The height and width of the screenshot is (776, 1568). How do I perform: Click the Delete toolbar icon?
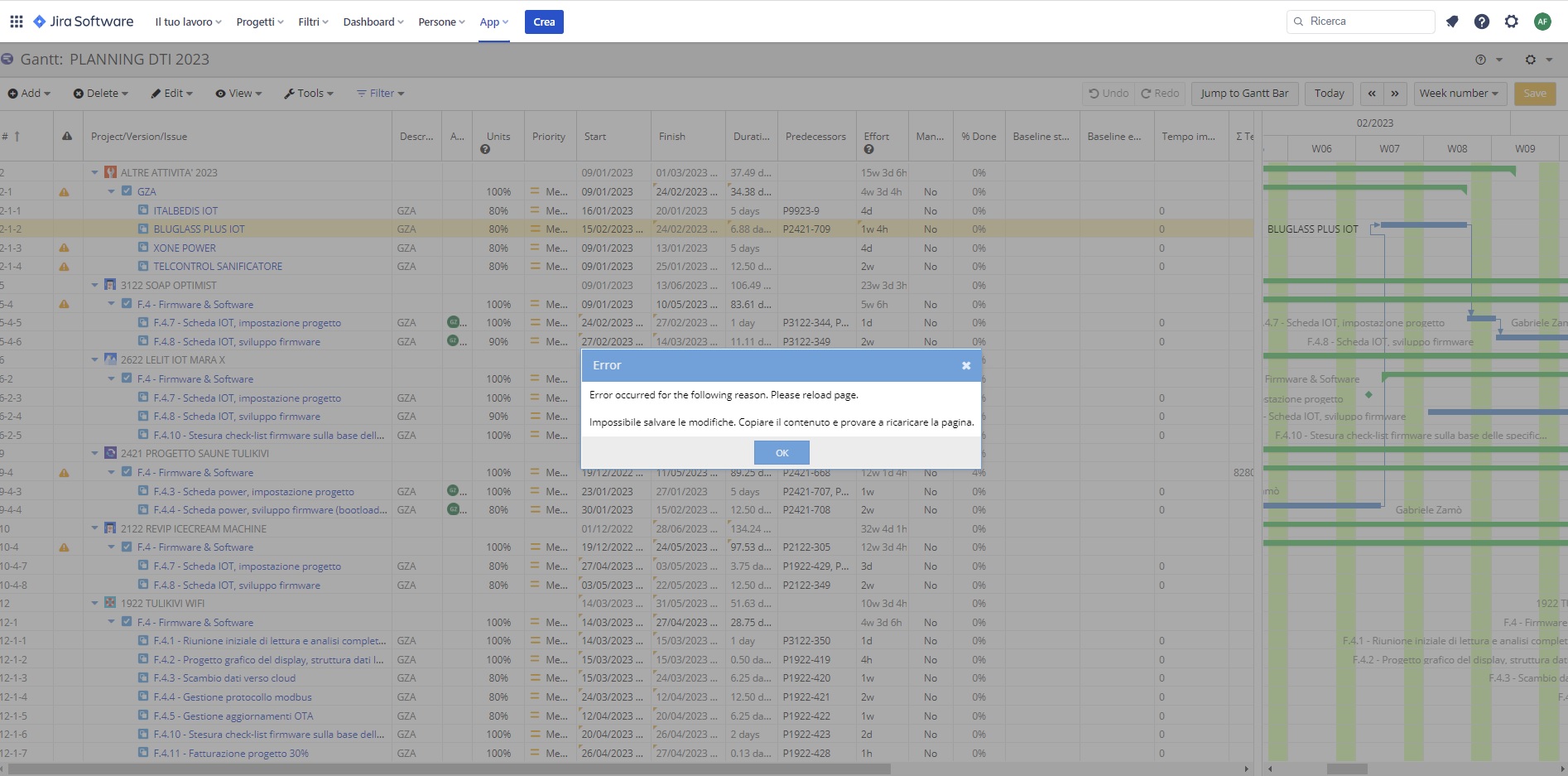coord(77,93)
